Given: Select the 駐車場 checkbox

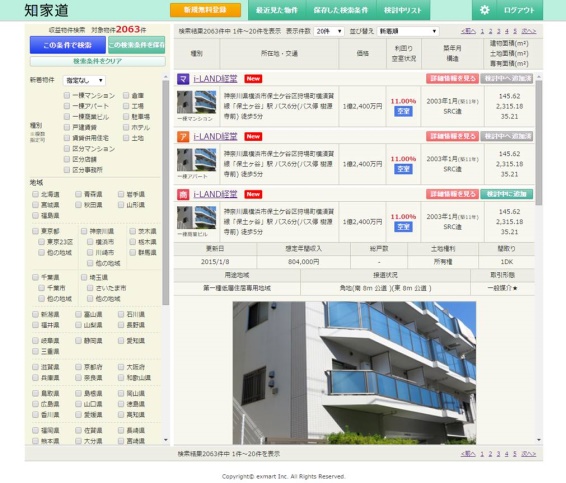Looking at the screenshot, I should (x=126, y=117).
